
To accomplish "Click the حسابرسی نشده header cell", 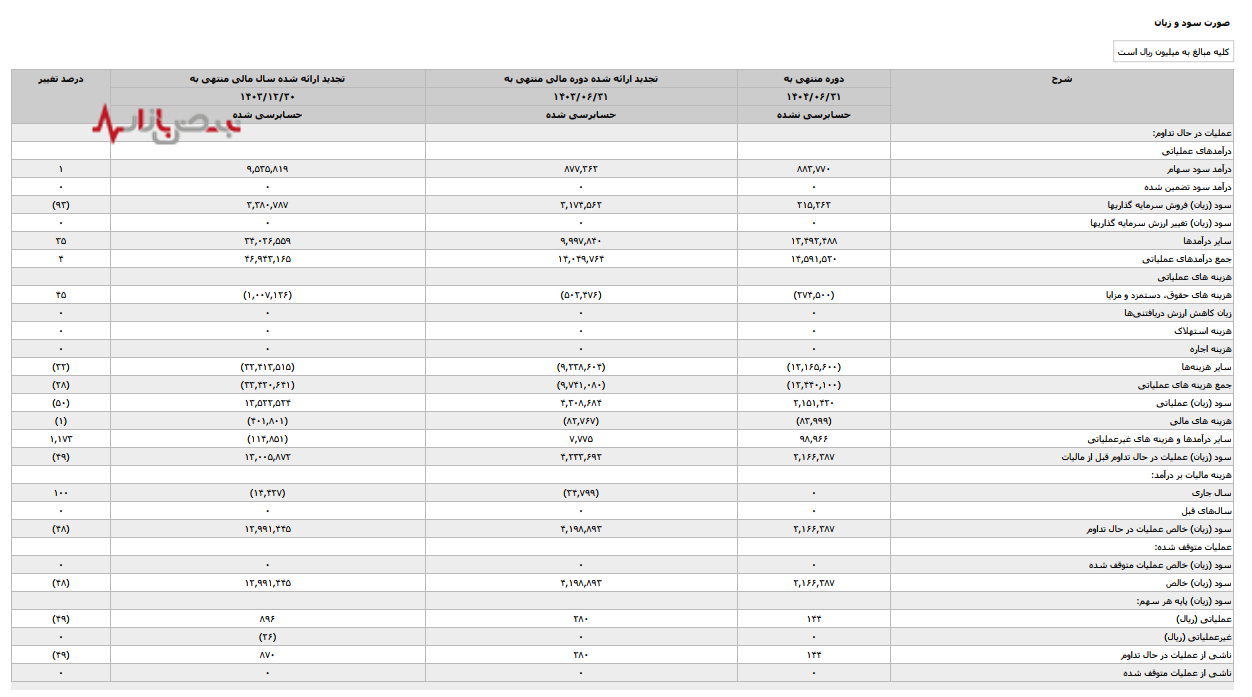I will 813,115.
